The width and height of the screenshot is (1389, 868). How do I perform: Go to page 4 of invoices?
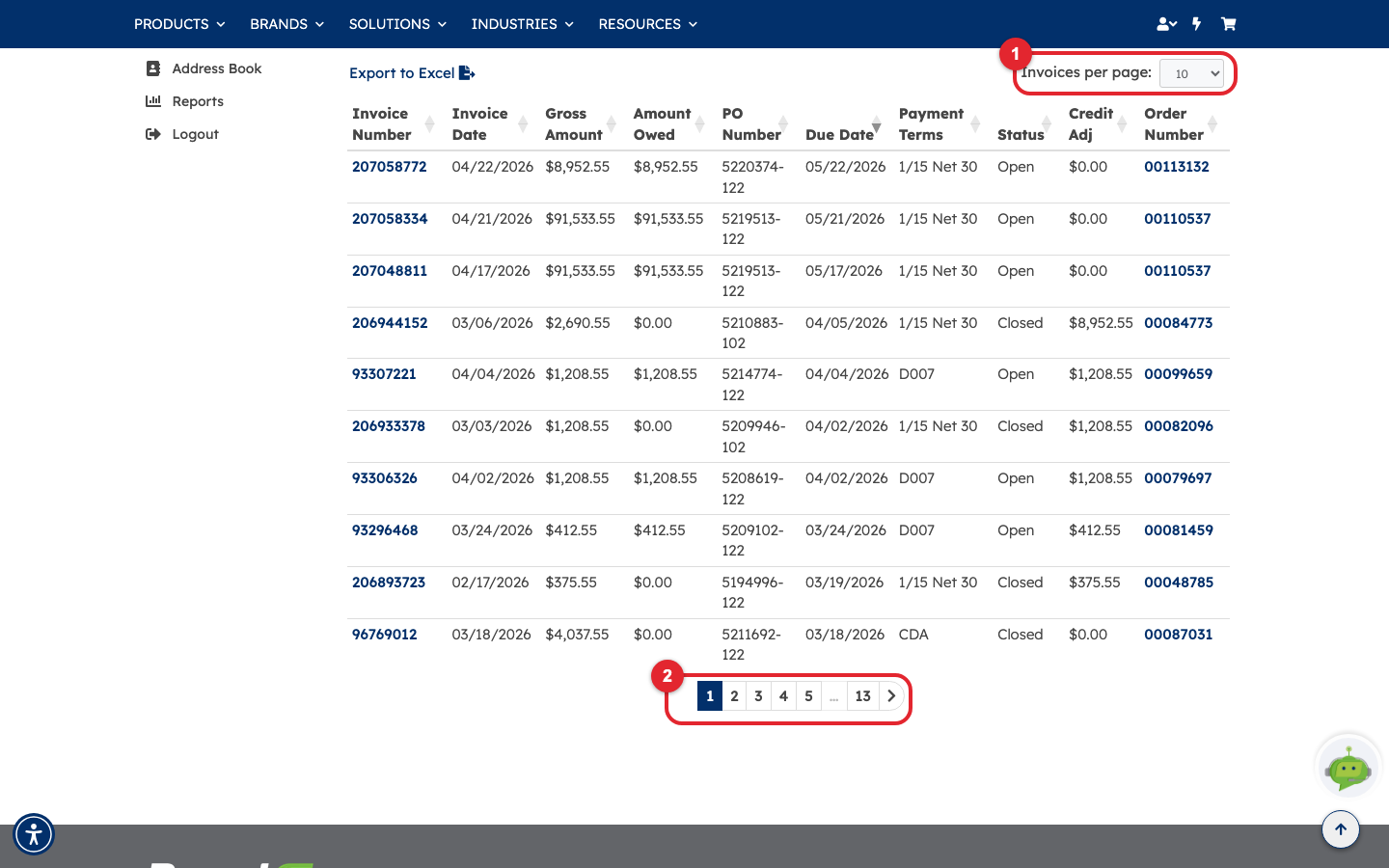click(784, 696)
